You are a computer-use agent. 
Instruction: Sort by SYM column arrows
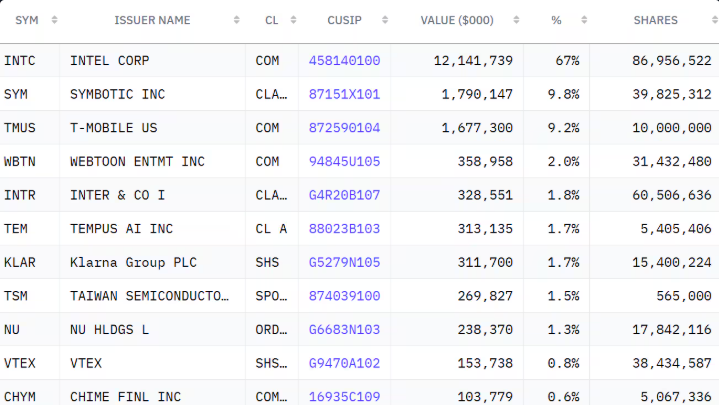[x=55, y=20]
